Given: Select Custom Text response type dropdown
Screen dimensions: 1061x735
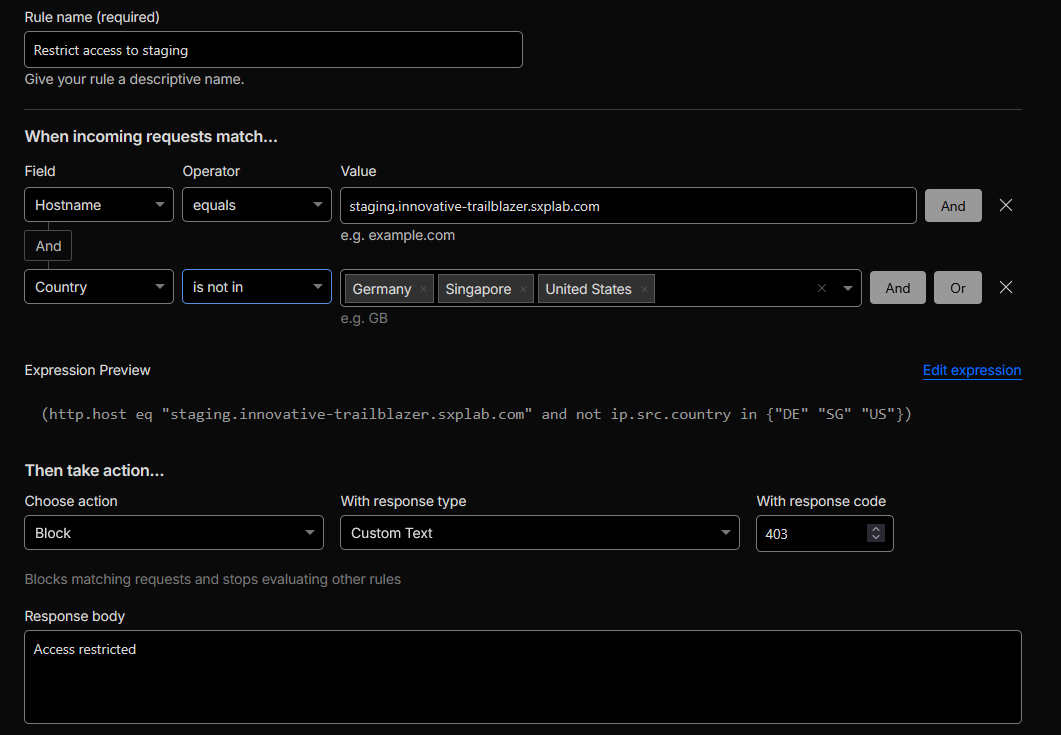Looking at the screenshot, I should 539,533.
